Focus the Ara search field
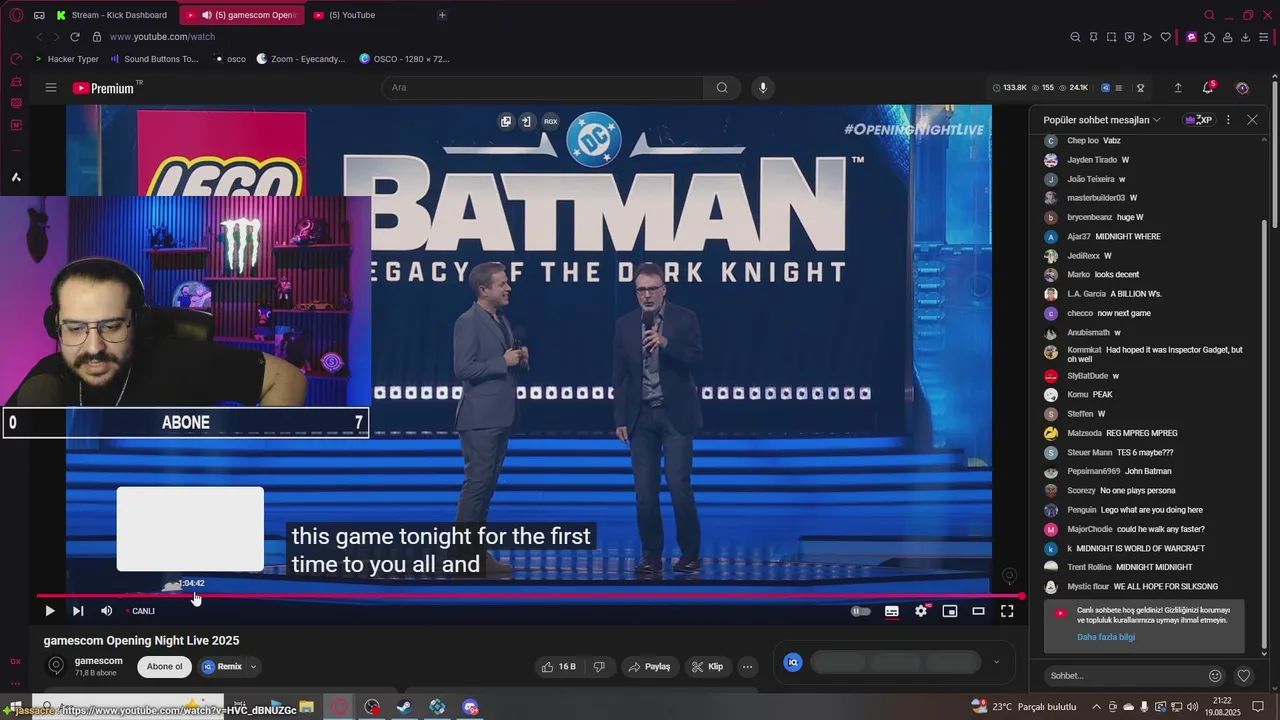Viewport: 1280px width, 720px height. (544, 88)
